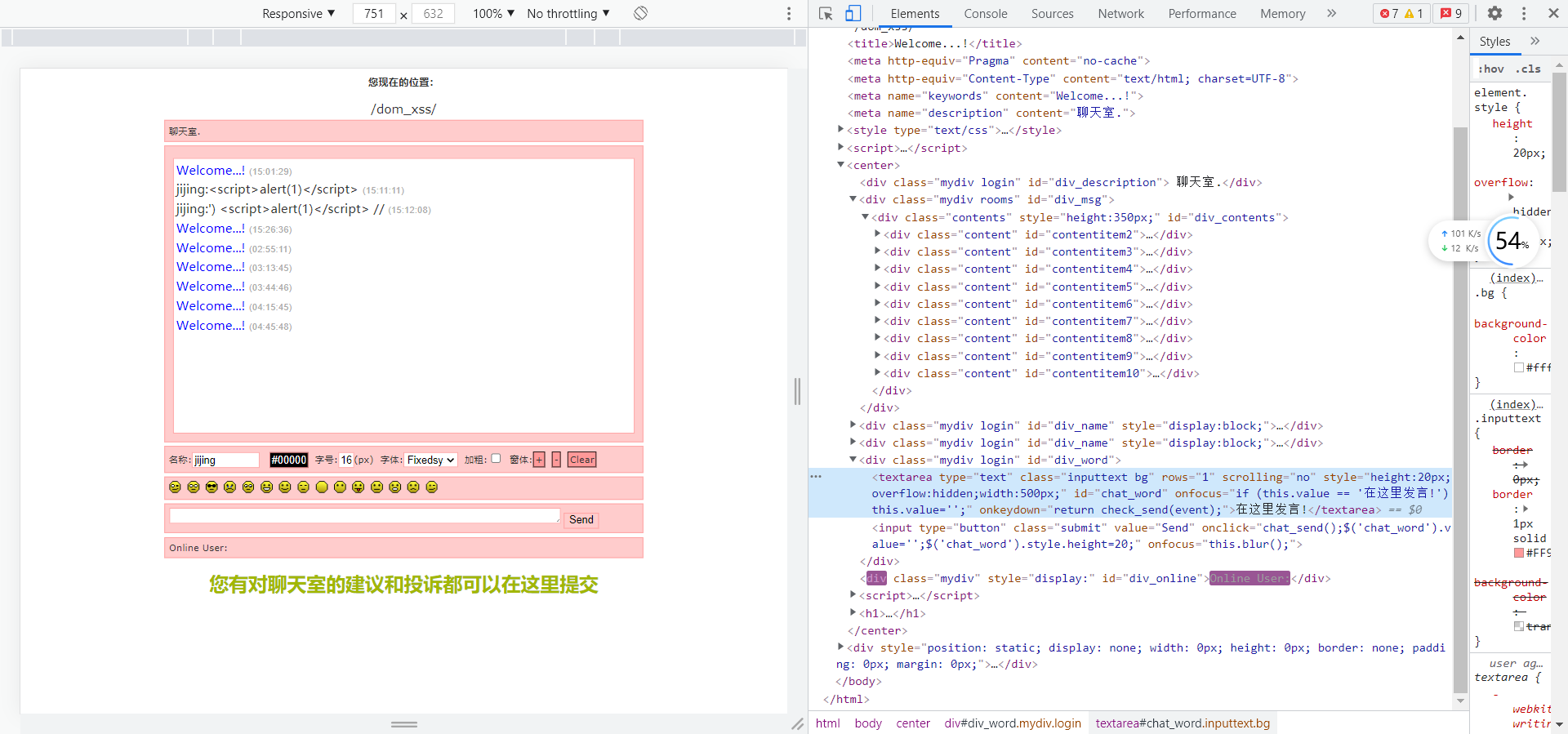Screen dimensions: 1568x734
Task: Expand the contentitem2 div node
Action: coord(878,234)
